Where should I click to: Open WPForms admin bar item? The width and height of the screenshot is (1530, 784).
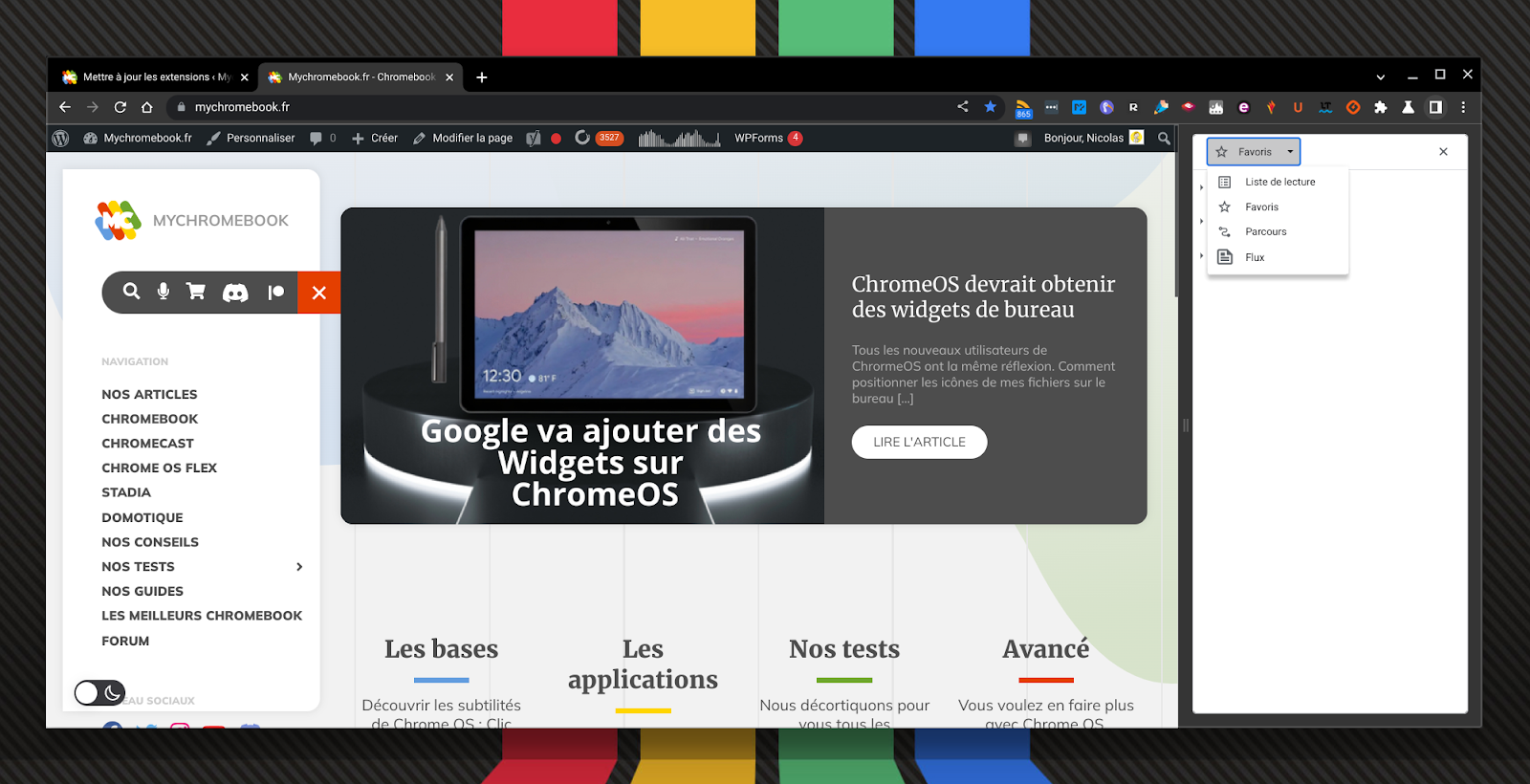[x=768, y=138]
